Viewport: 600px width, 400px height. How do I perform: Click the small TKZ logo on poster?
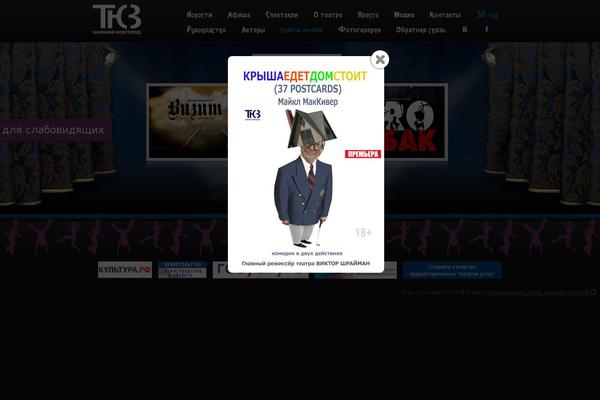[x=253, y=114]
